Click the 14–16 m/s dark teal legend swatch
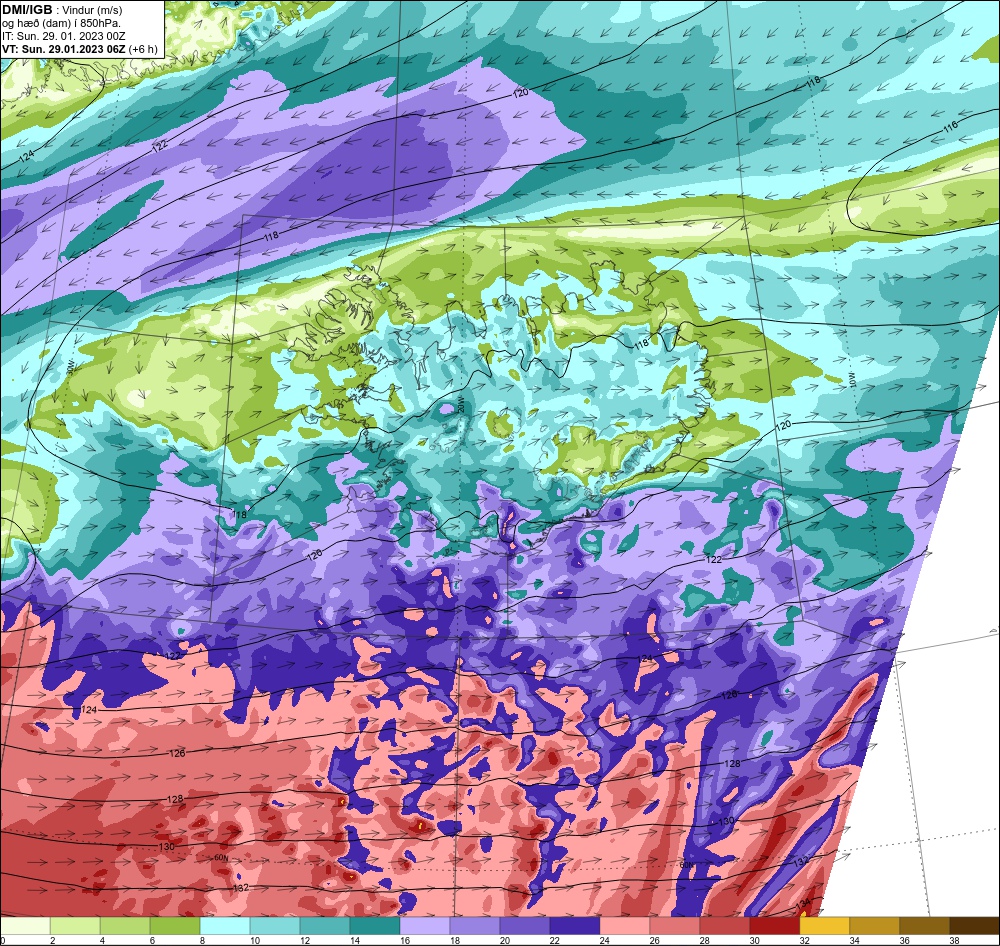 pos(375,926)
